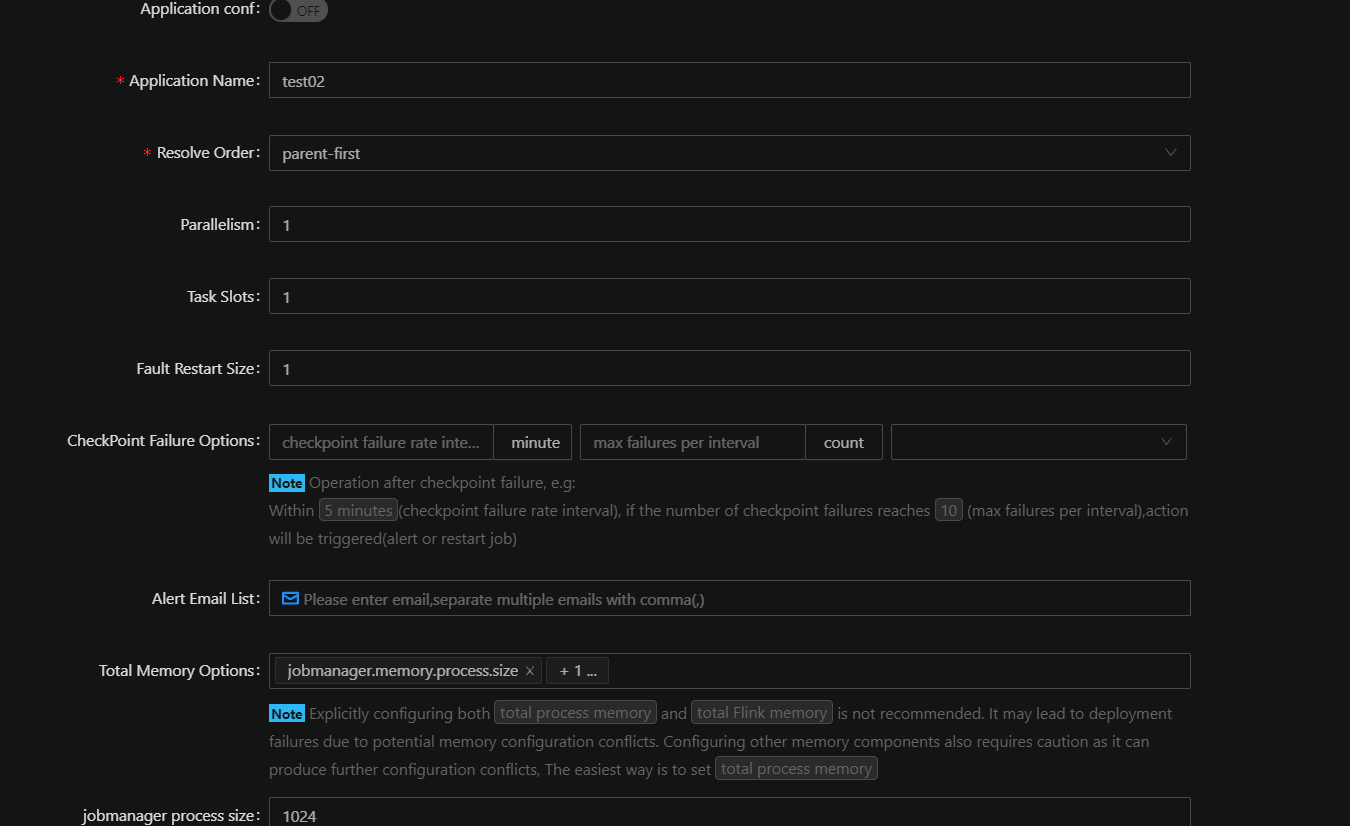Open the Resolve Order selection list
The height and width of the screenshot is (826, 1350).
pyautogui.click(x=730, y=152)
